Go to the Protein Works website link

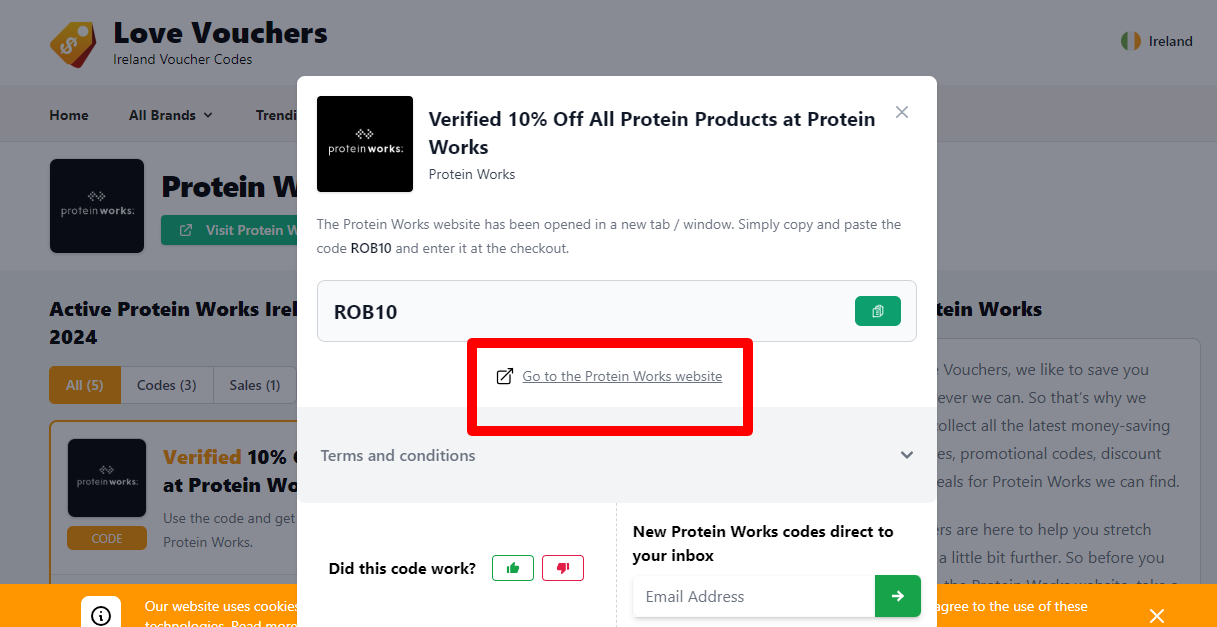621,376
